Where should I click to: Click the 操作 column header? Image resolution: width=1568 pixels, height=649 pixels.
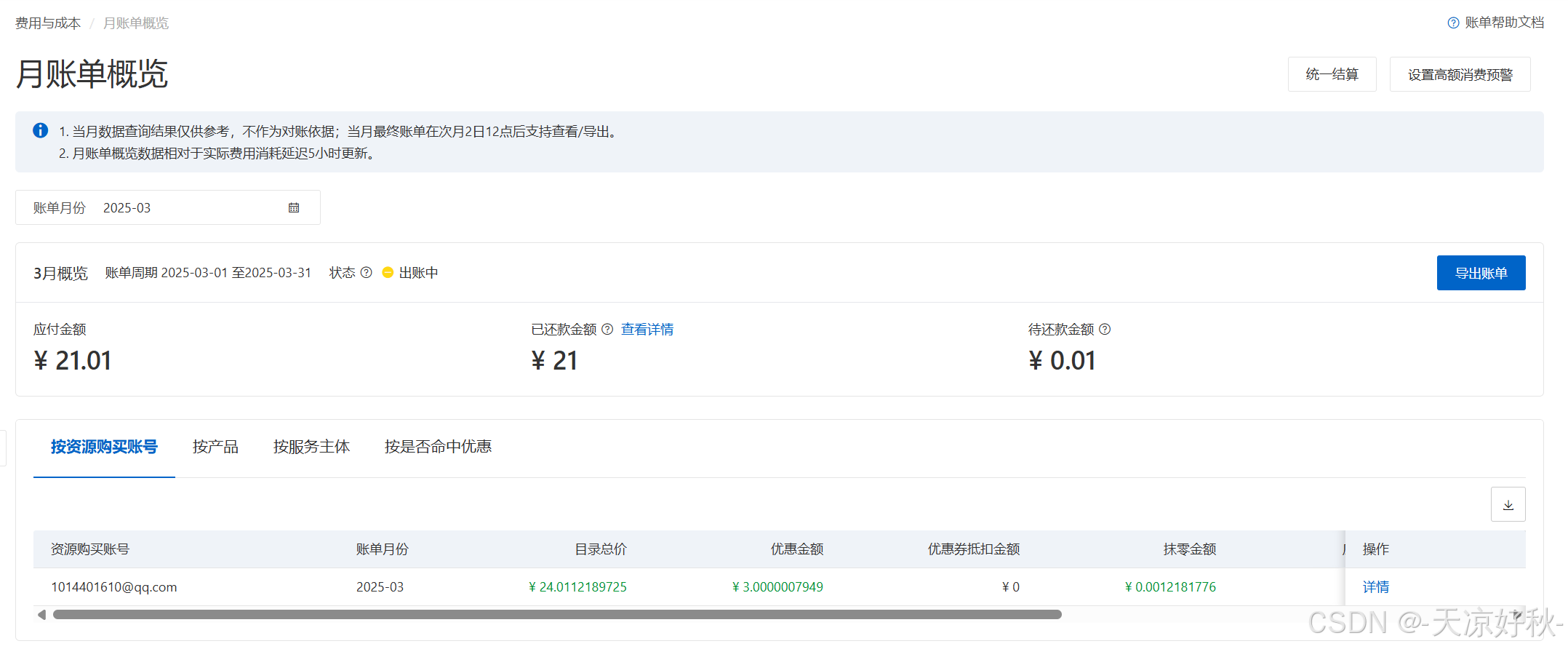click(x=1375, y=549)
